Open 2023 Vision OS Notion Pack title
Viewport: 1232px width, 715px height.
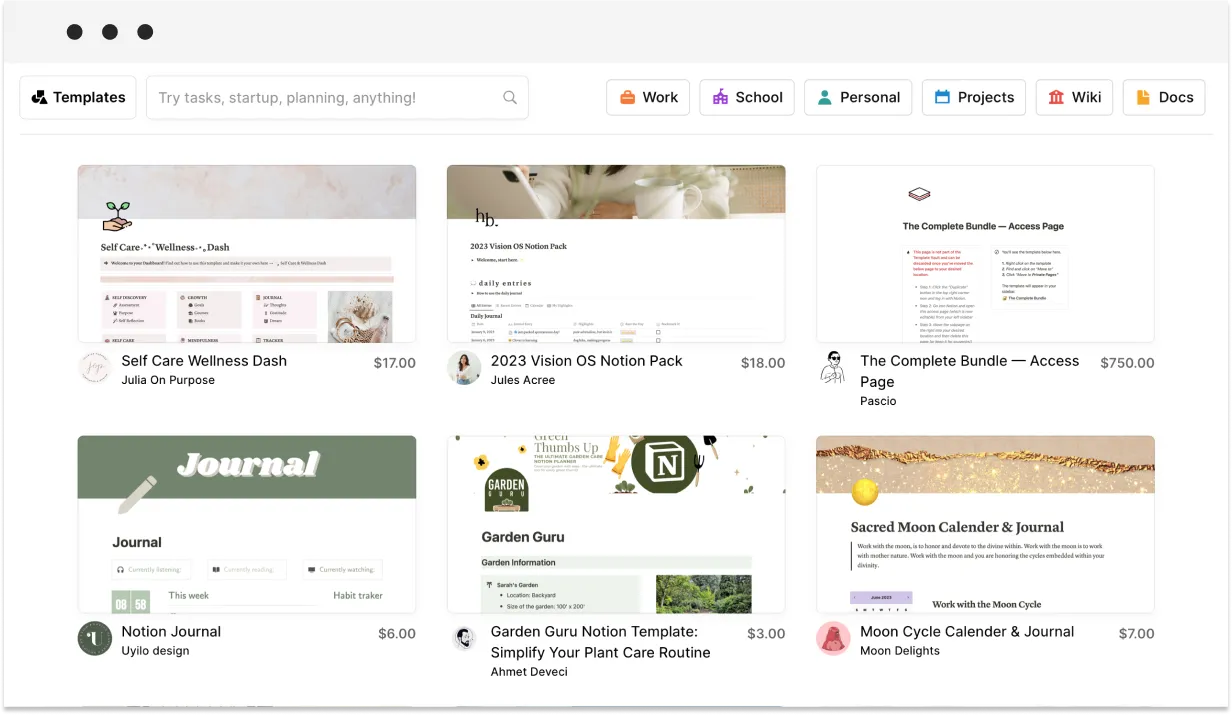587,361
